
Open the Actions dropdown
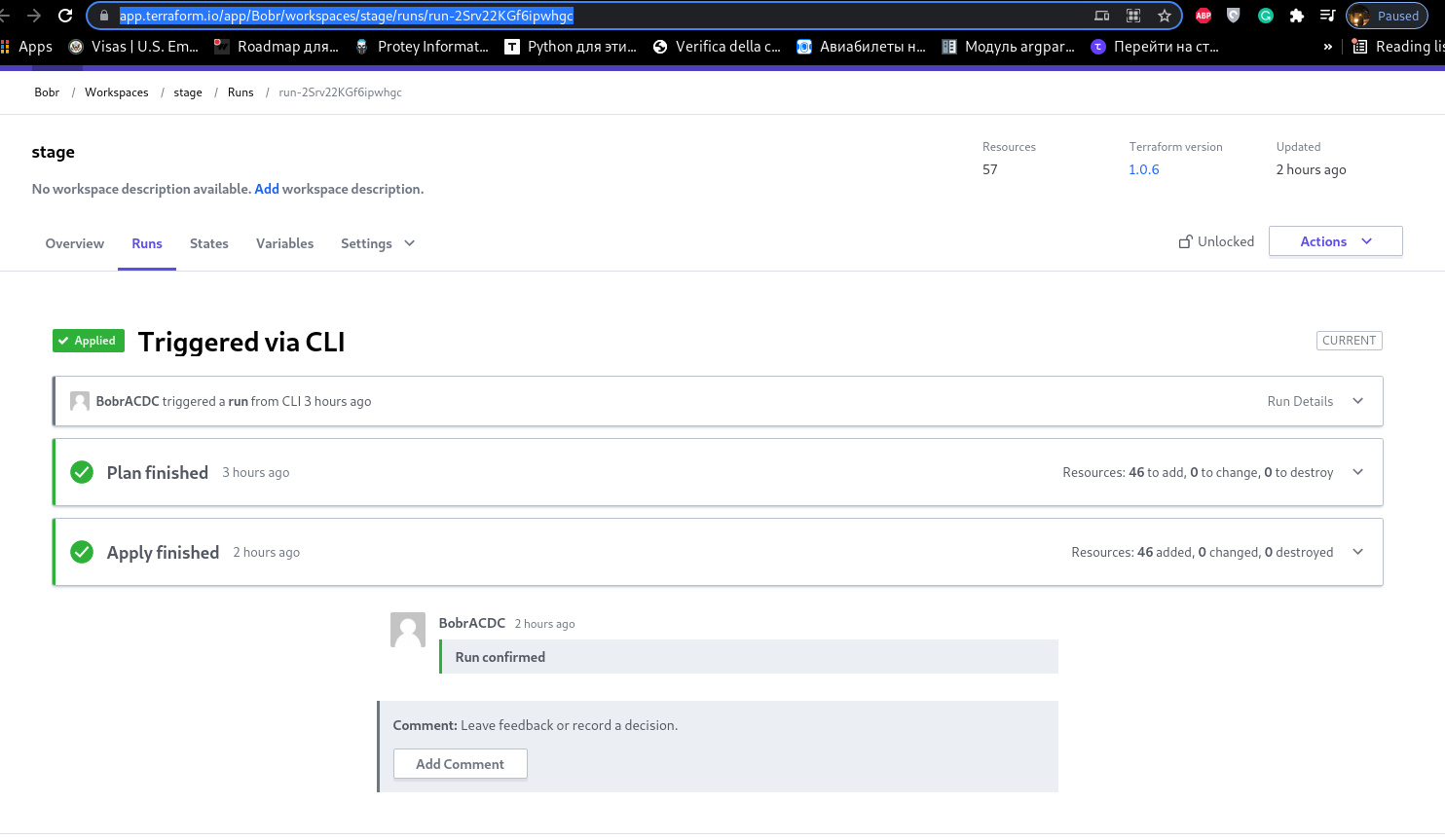[1336, 241]
